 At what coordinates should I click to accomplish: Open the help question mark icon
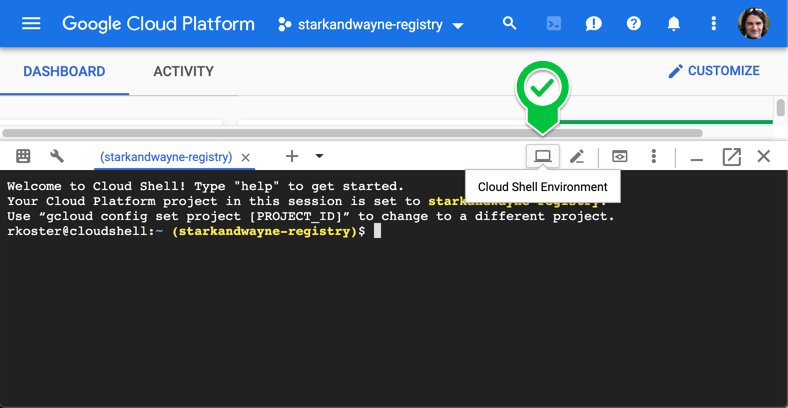[634, 23]
